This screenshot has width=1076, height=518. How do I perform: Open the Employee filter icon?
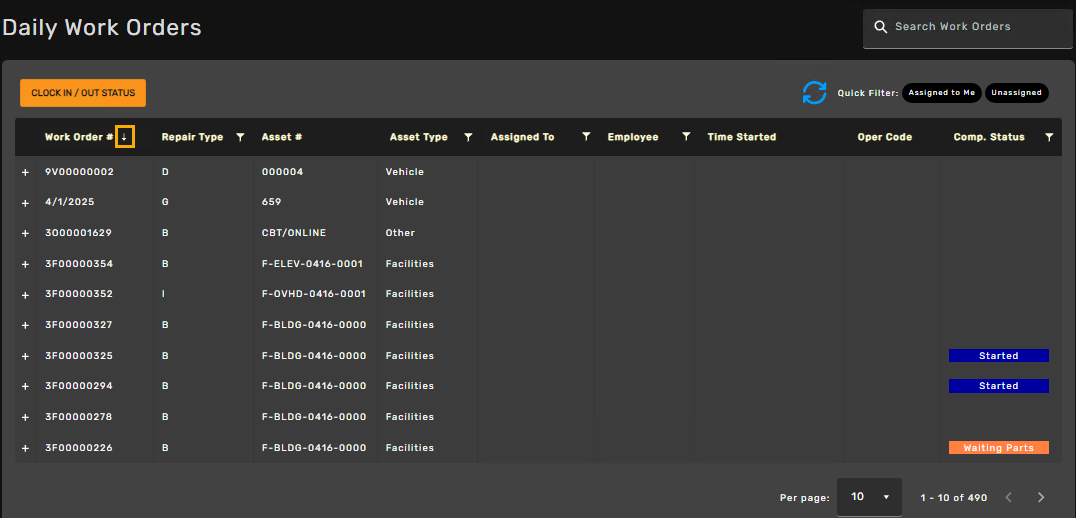tap(686, 137)
